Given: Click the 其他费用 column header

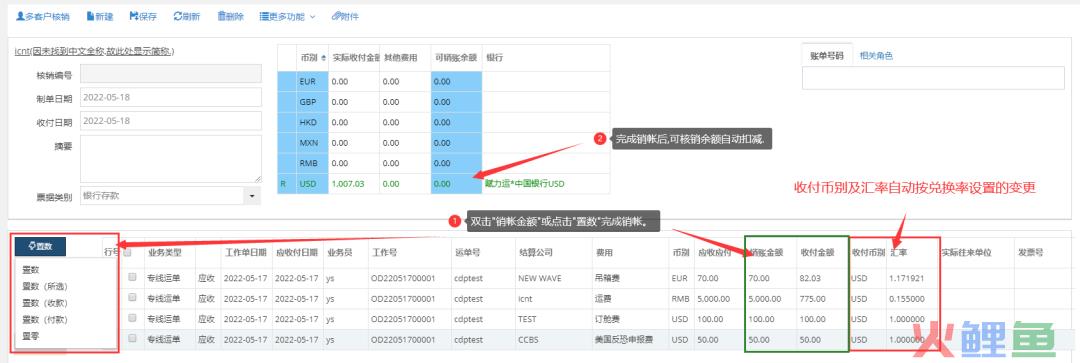Looking at the screenshot, I should 405,58.
